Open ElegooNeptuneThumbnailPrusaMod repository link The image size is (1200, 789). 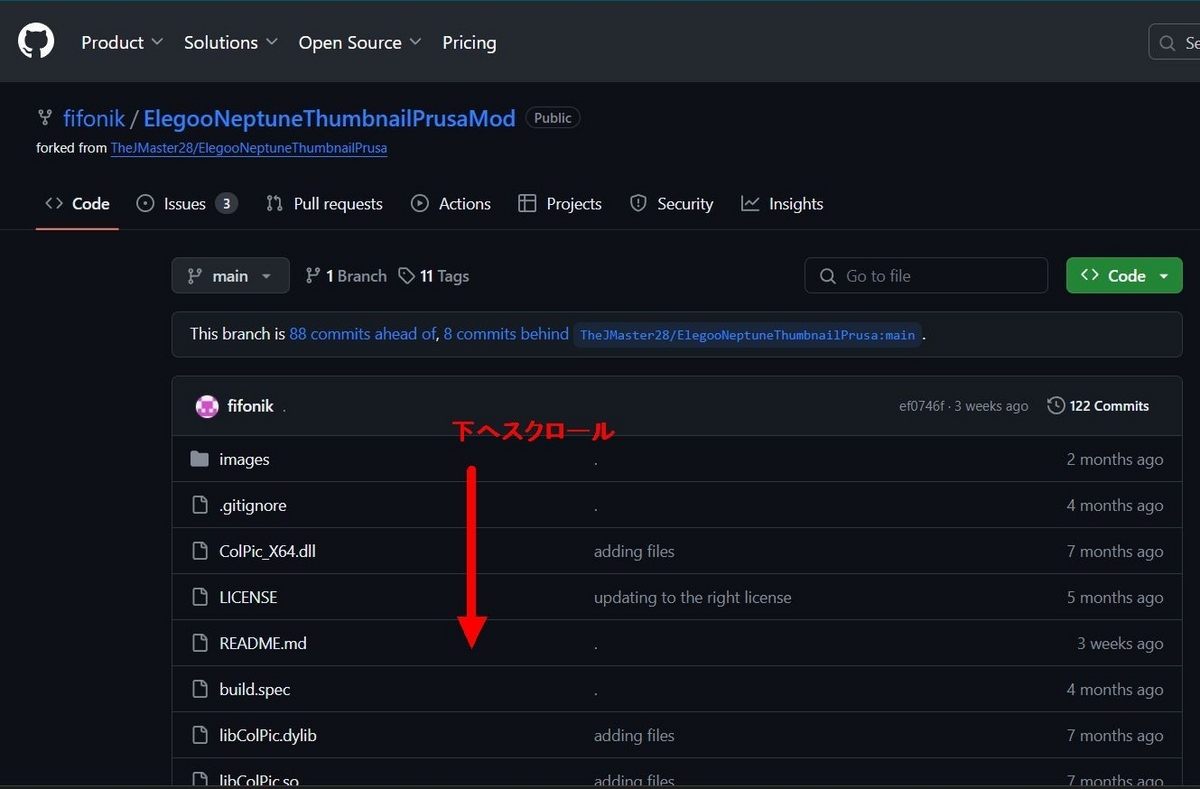(x=329, y=118)
